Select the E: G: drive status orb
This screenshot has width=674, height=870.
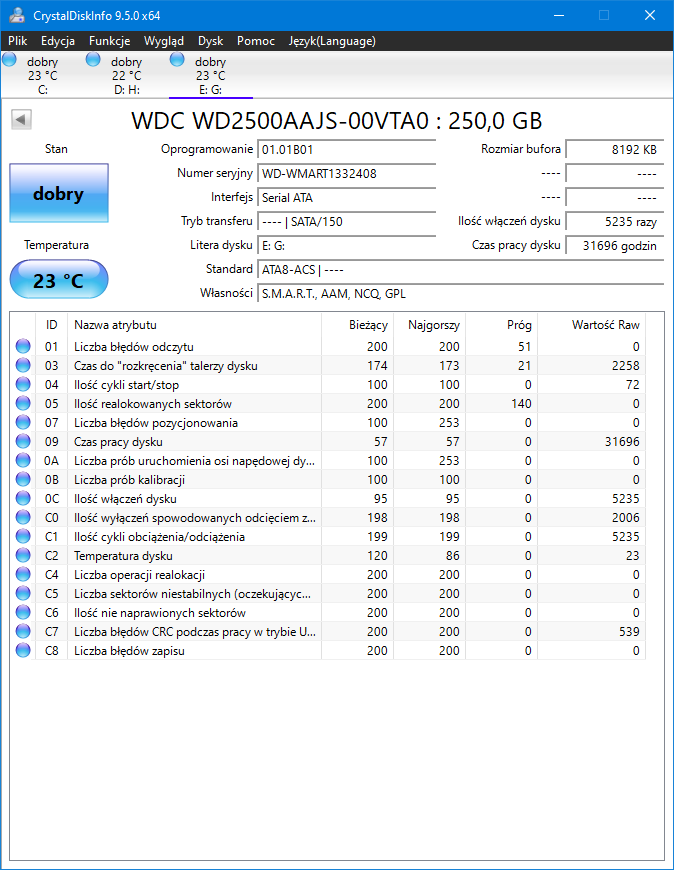(x=177, y=59)
